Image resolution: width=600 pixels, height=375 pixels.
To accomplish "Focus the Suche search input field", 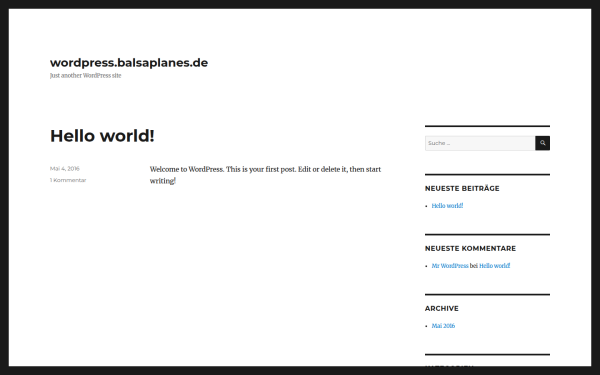I will [480, 143].
